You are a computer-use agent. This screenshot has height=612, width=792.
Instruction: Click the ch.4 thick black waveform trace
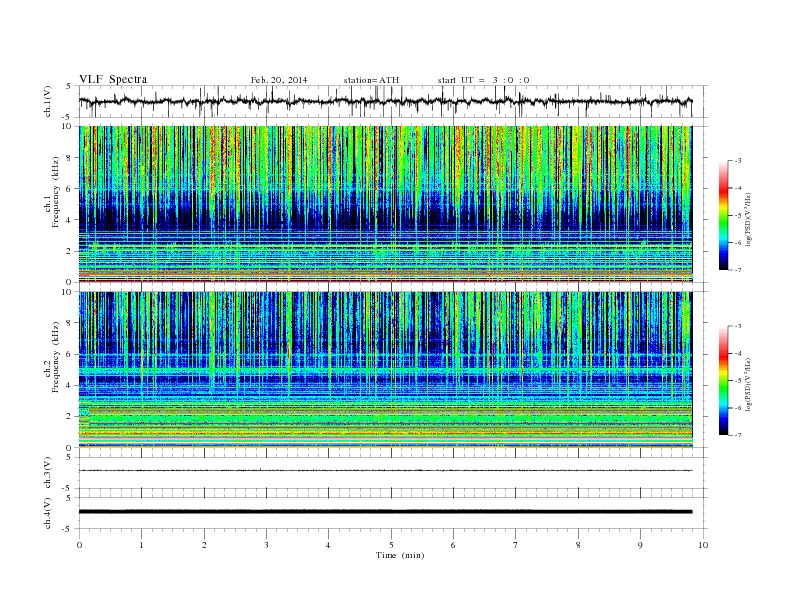tap(386, 512)
